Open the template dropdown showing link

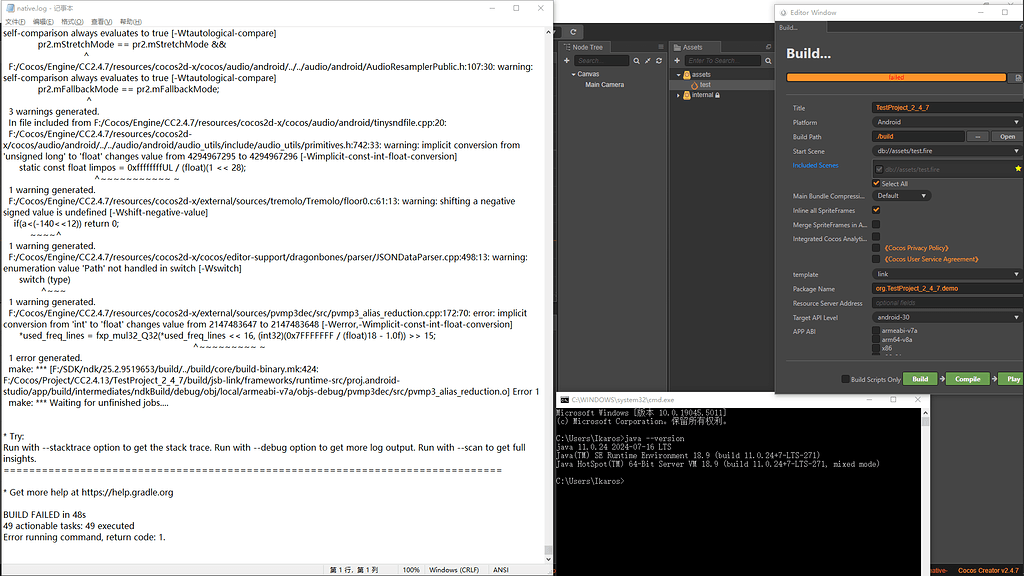947,274
